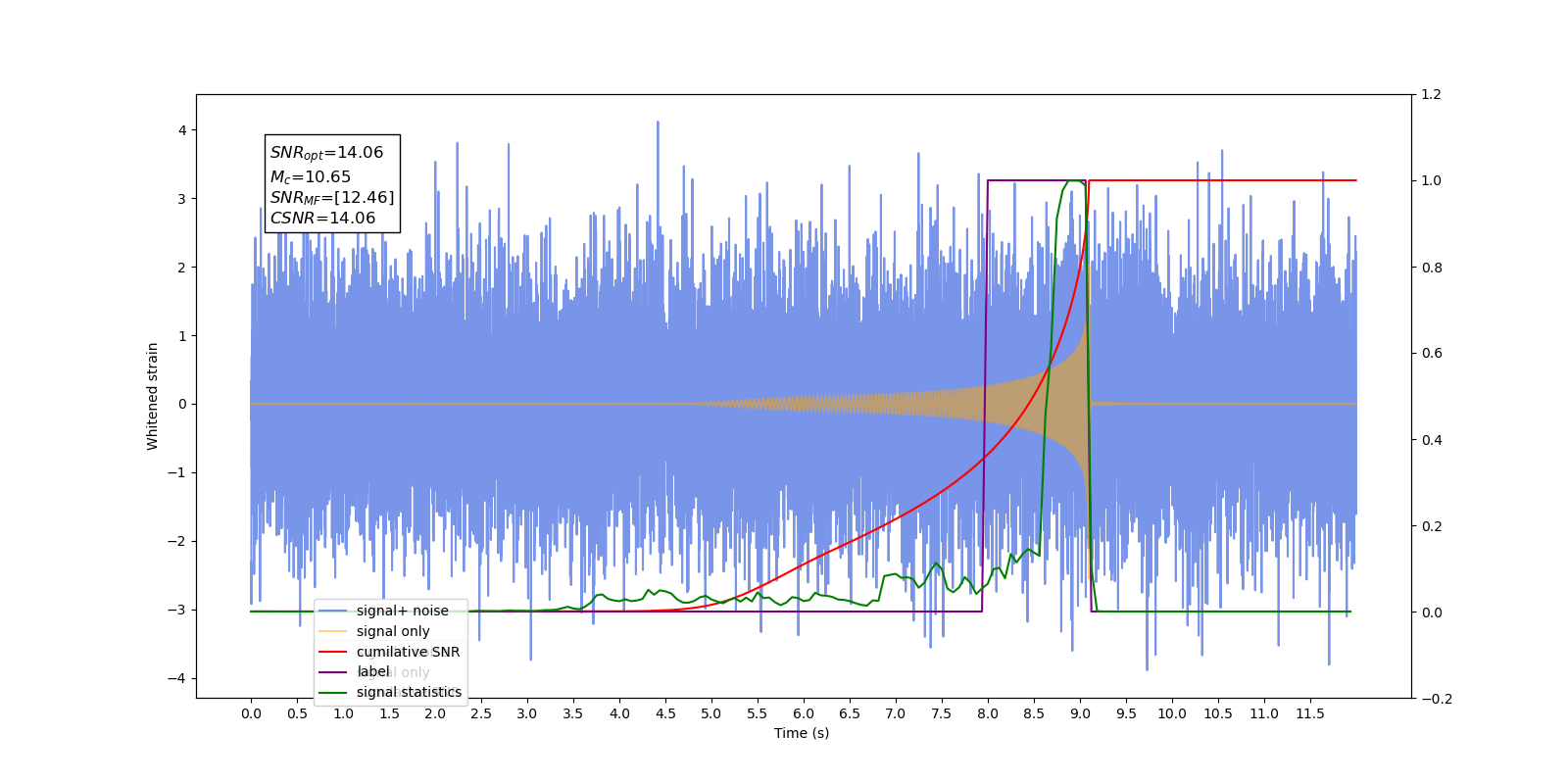Click the 6.0 tick on time axis
Viewport: 1568px width, 784px height.
(x=804, y=713)
